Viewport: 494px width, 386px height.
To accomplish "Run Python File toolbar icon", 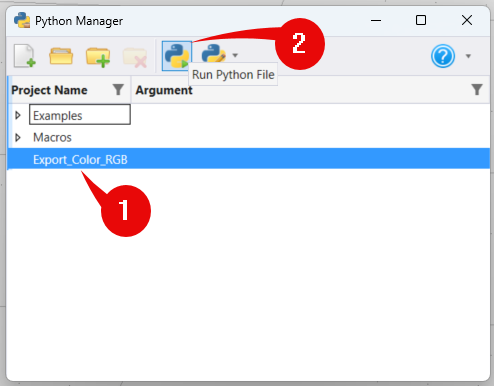I will tap(177, 56).
